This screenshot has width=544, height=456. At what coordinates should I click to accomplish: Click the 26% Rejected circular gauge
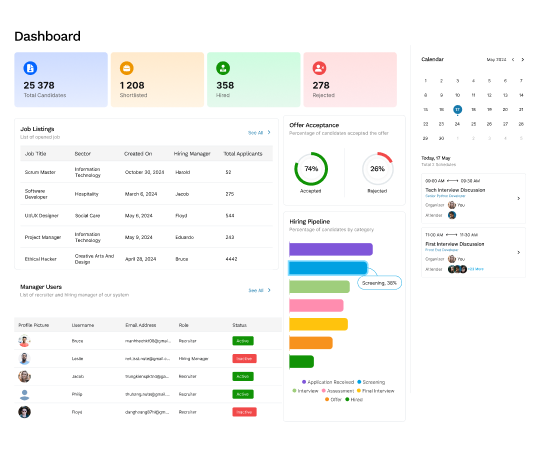[x=377, y=169]
